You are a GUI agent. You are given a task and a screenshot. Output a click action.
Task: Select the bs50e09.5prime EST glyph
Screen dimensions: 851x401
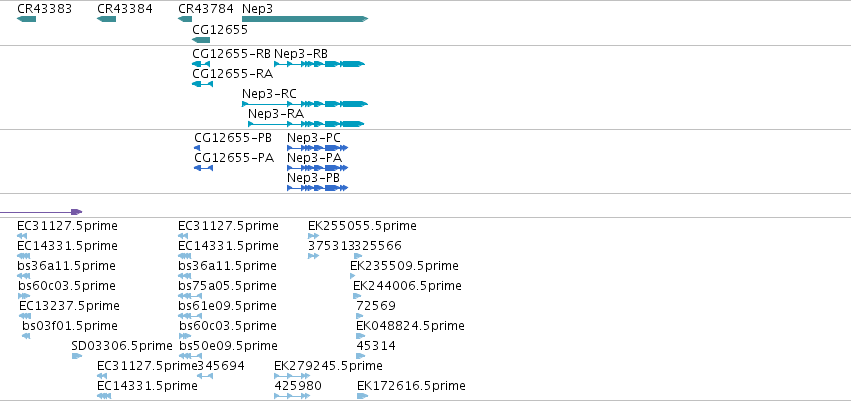point(190,356)
